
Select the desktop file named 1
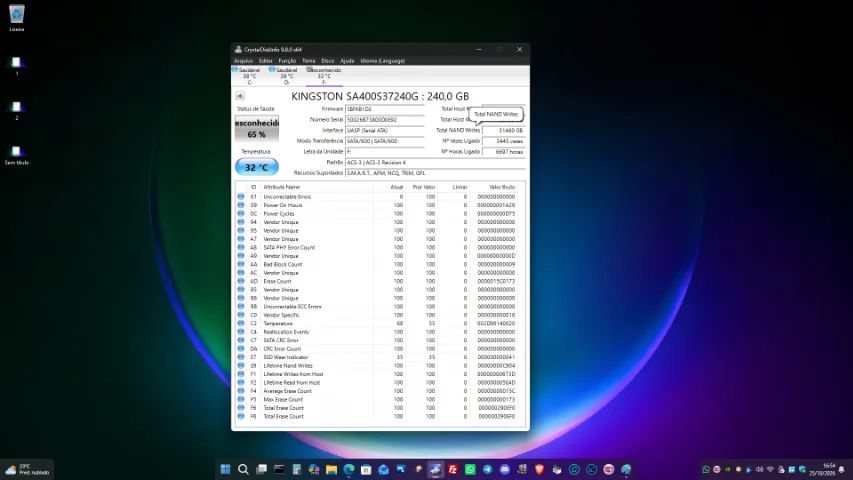click(16, 66)
